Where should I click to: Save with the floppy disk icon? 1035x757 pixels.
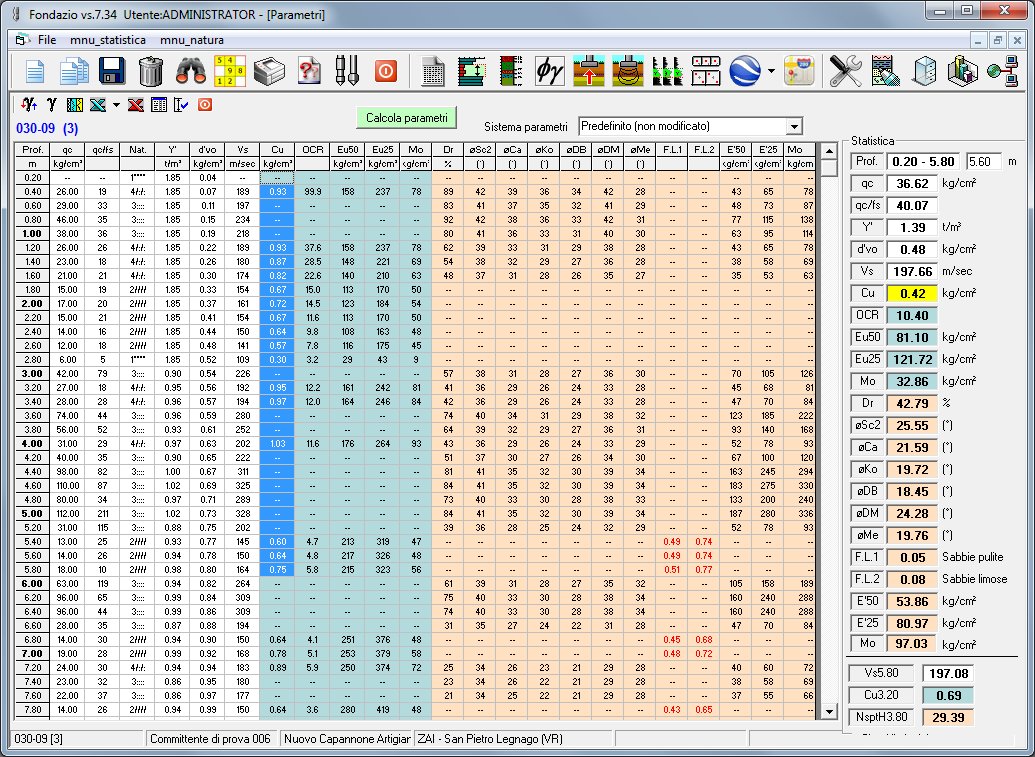click(112, 71)
